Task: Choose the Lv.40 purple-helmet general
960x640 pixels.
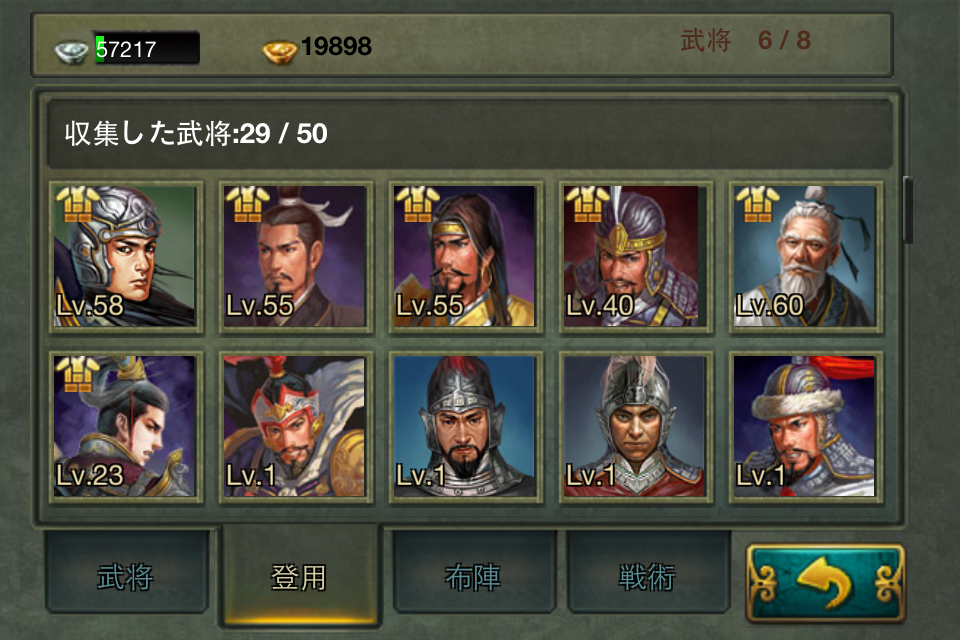Action: point(636,257)
